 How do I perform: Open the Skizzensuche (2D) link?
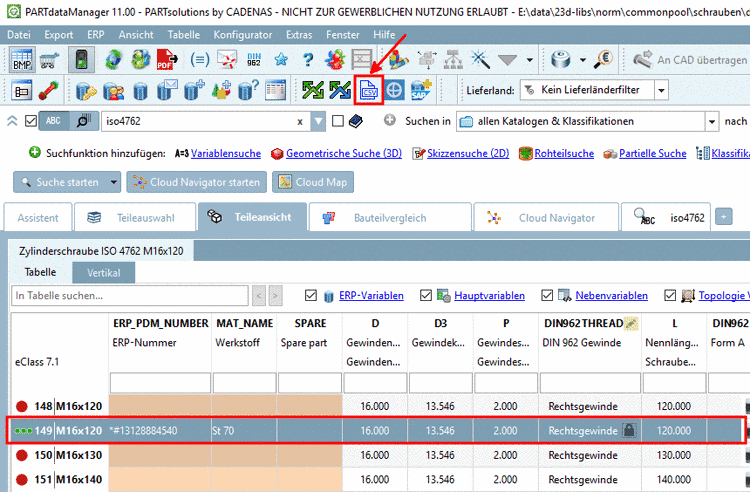(x=468, y=153)
